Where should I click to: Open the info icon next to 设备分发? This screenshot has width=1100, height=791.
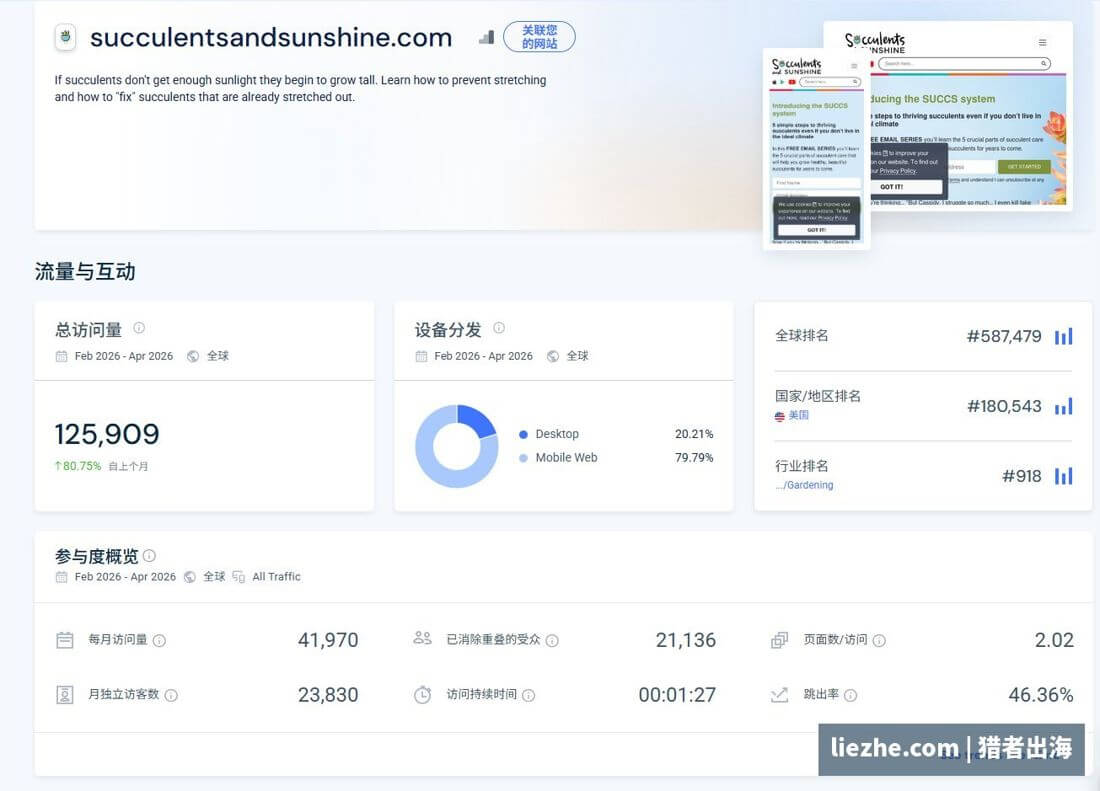[x=499, y=327]
